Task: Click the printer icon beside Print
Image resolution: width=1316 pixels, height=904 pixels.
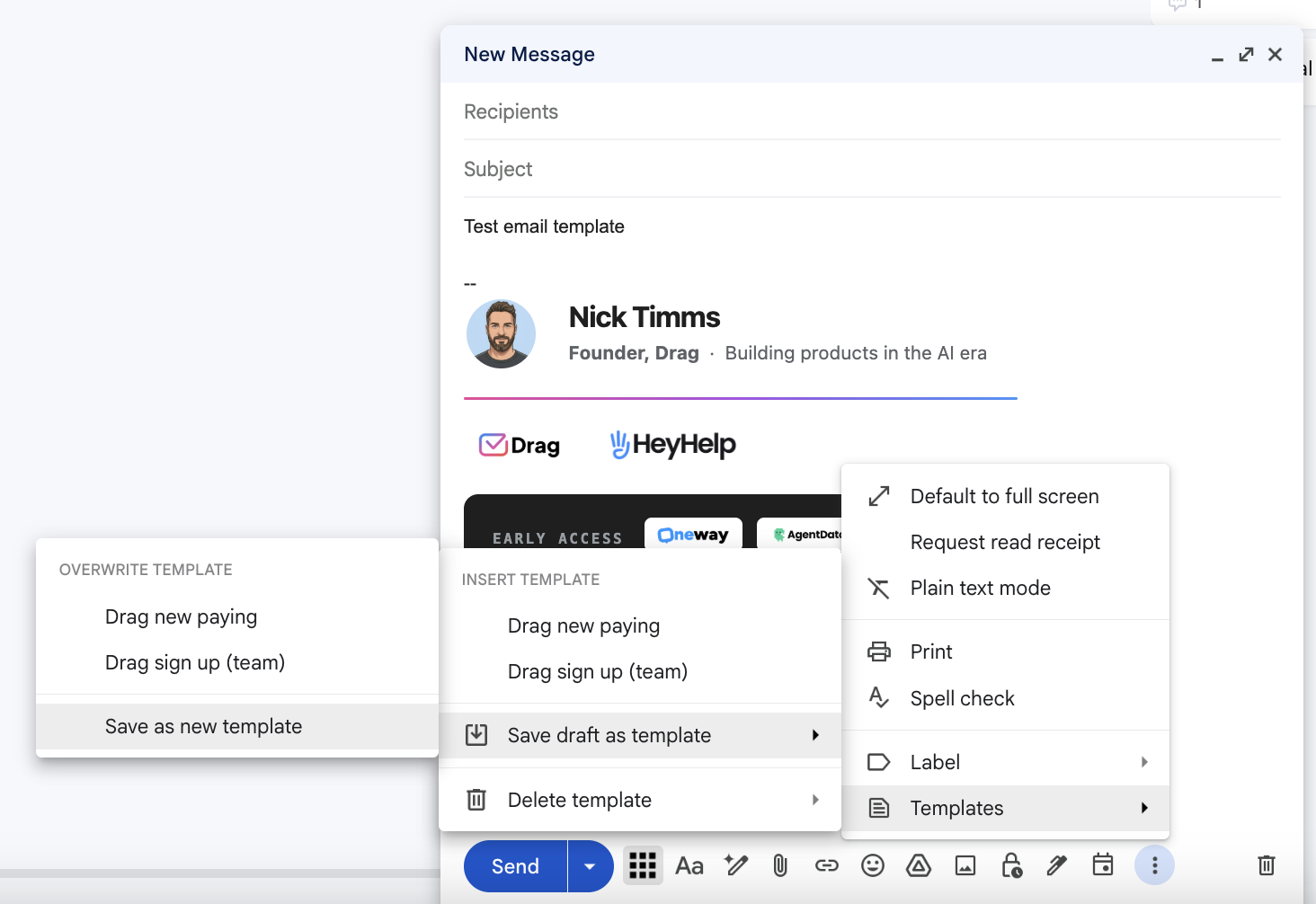Action: click(879, 651)
